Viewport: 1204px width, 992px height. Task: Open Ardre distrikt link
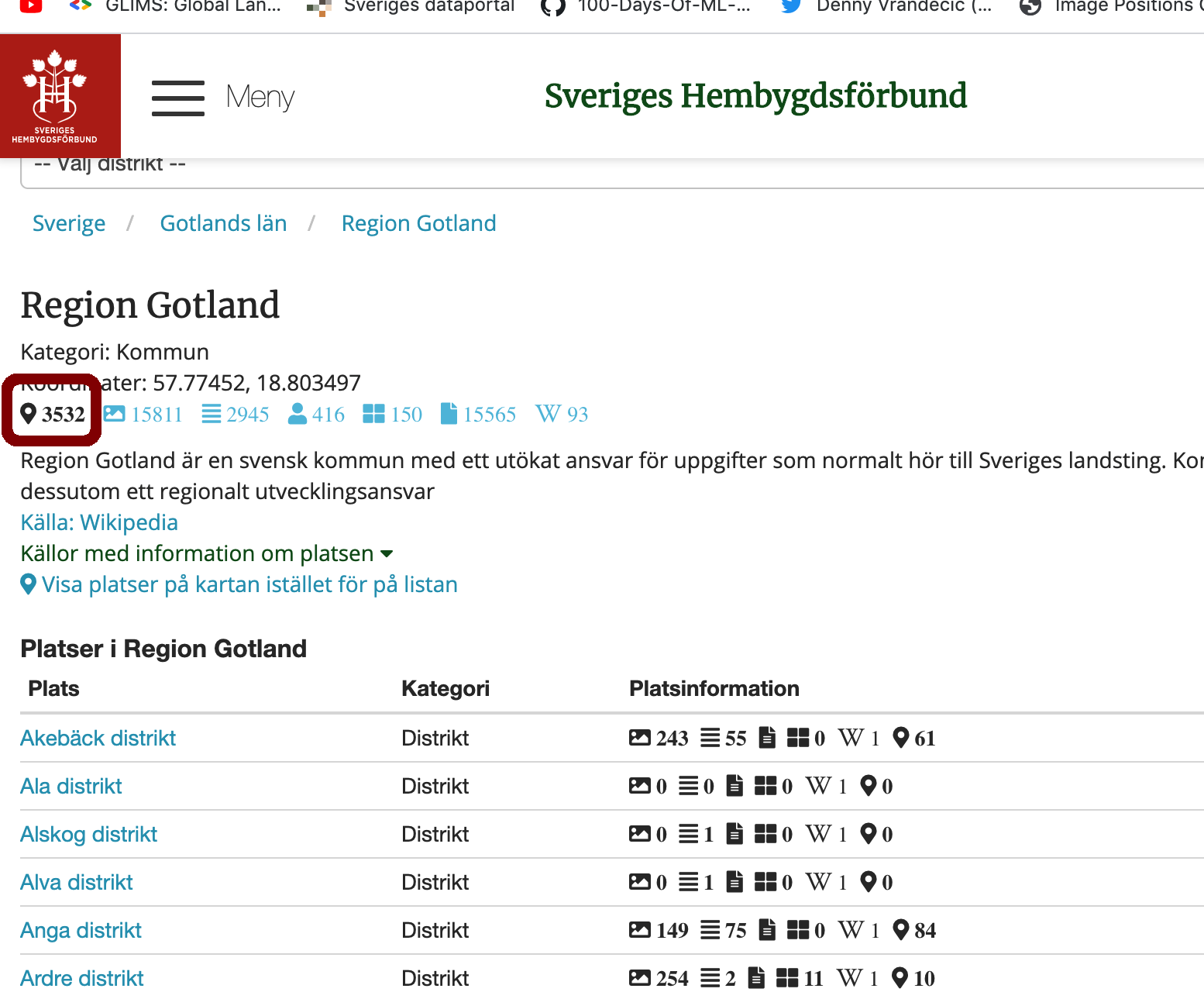tap(82, 978)
